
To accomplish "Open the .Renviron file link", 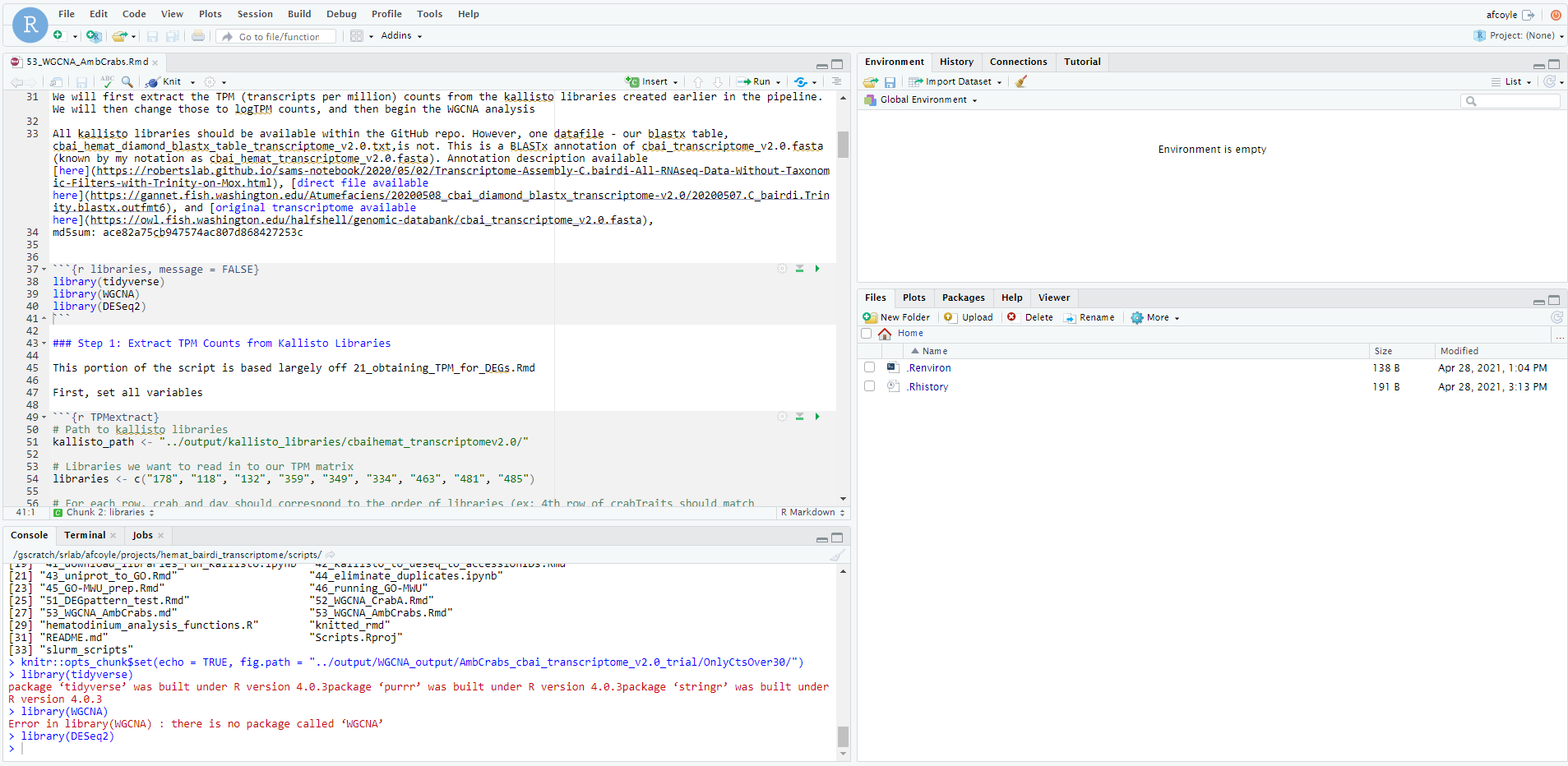I will [x=929, y=368].
